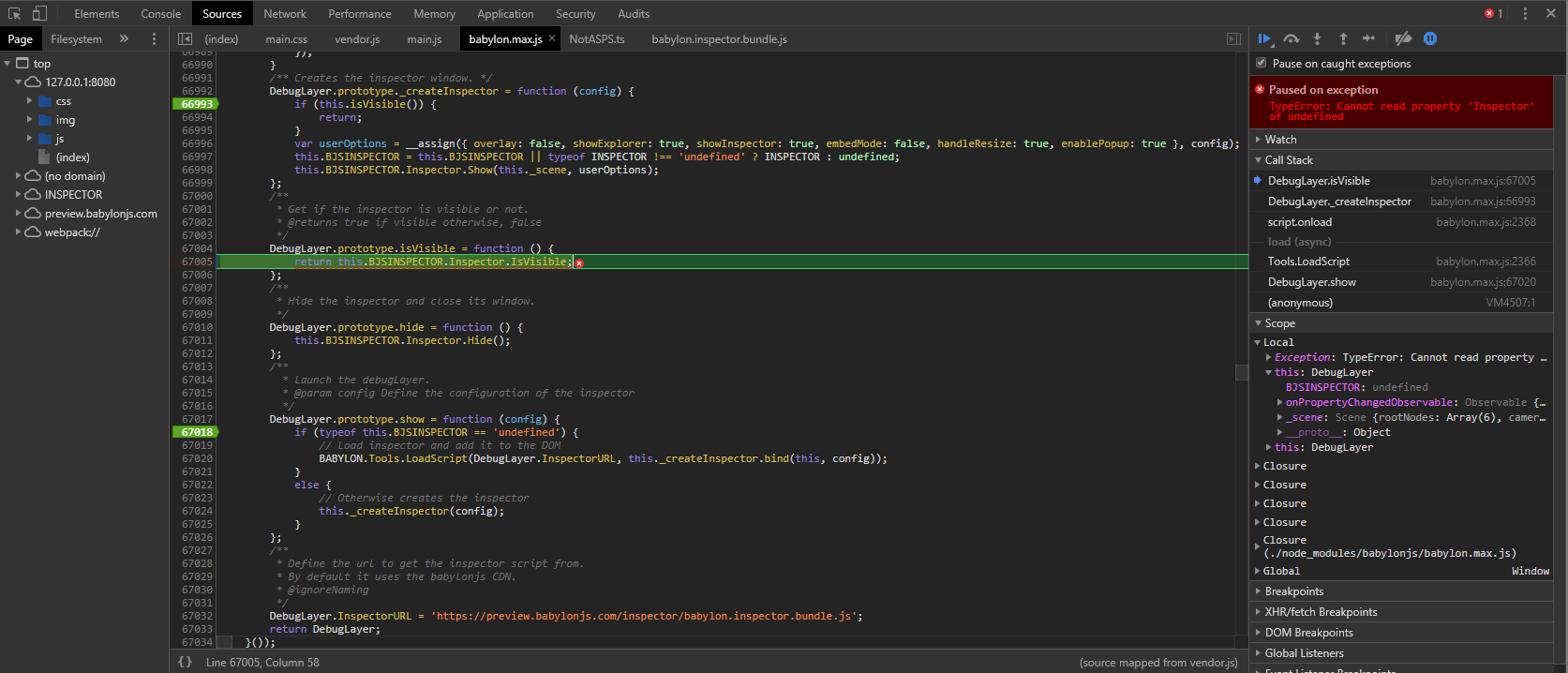Step over next function call
Image resolution: width=1568 pixels, height=673 pixels.
click(x=1292, y=38)
